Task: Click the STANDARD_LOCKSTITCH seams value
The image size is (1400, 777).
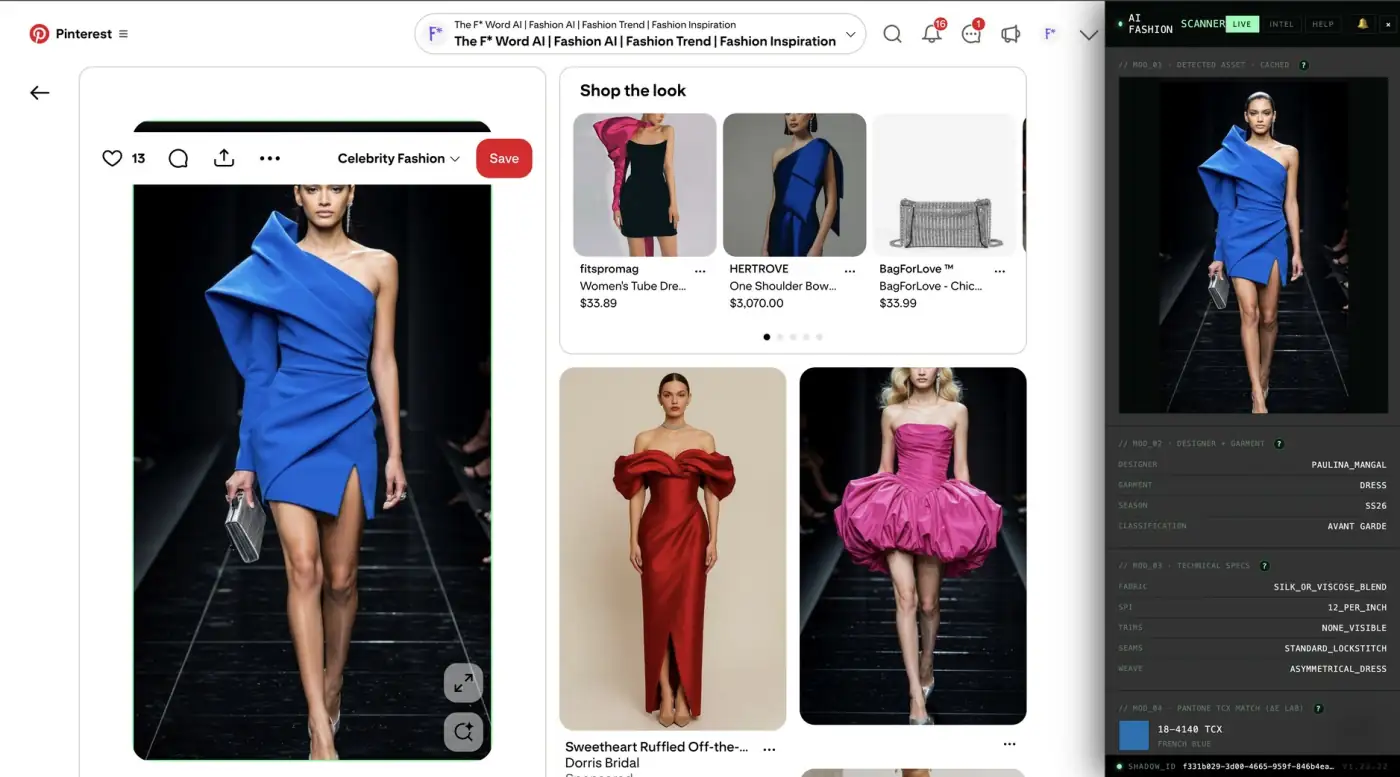Action: point(1335,648)
